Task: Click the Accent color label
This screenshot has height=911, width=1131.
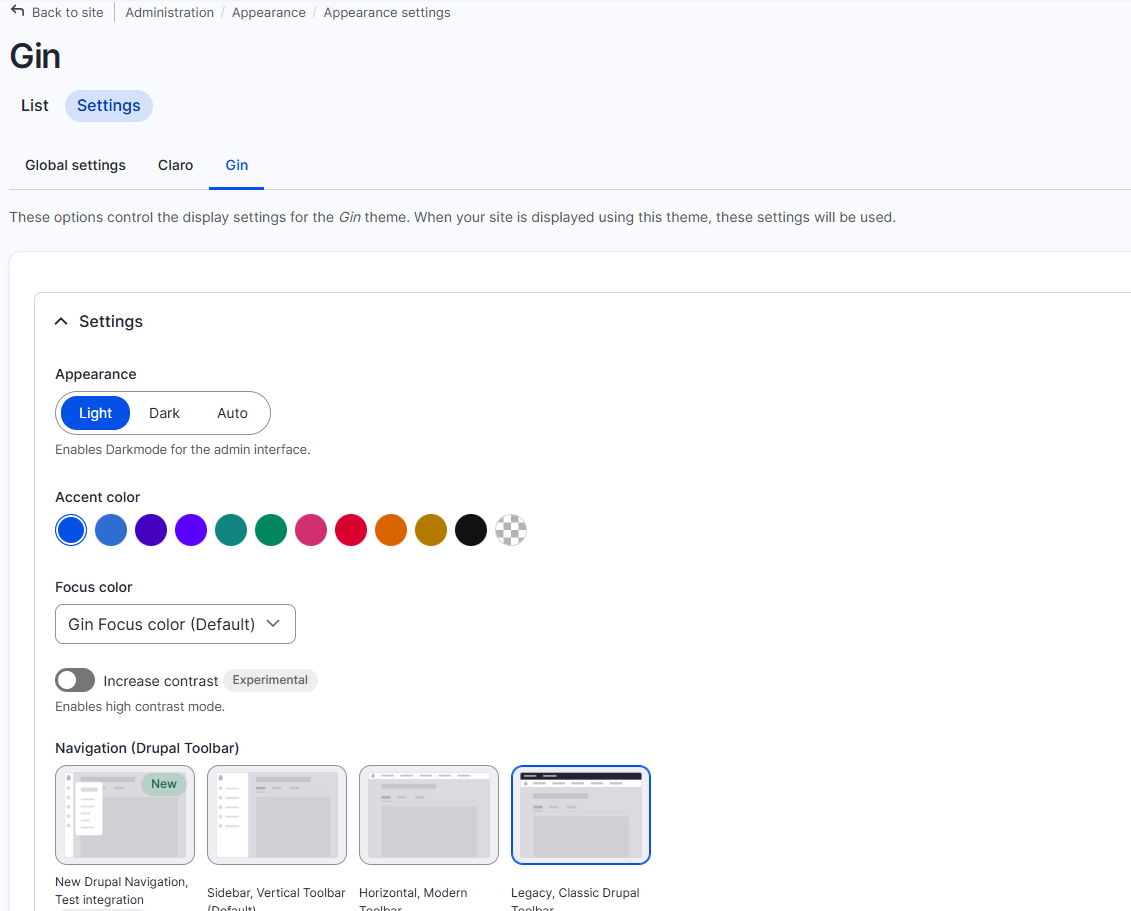Action: tap(97, 497)
